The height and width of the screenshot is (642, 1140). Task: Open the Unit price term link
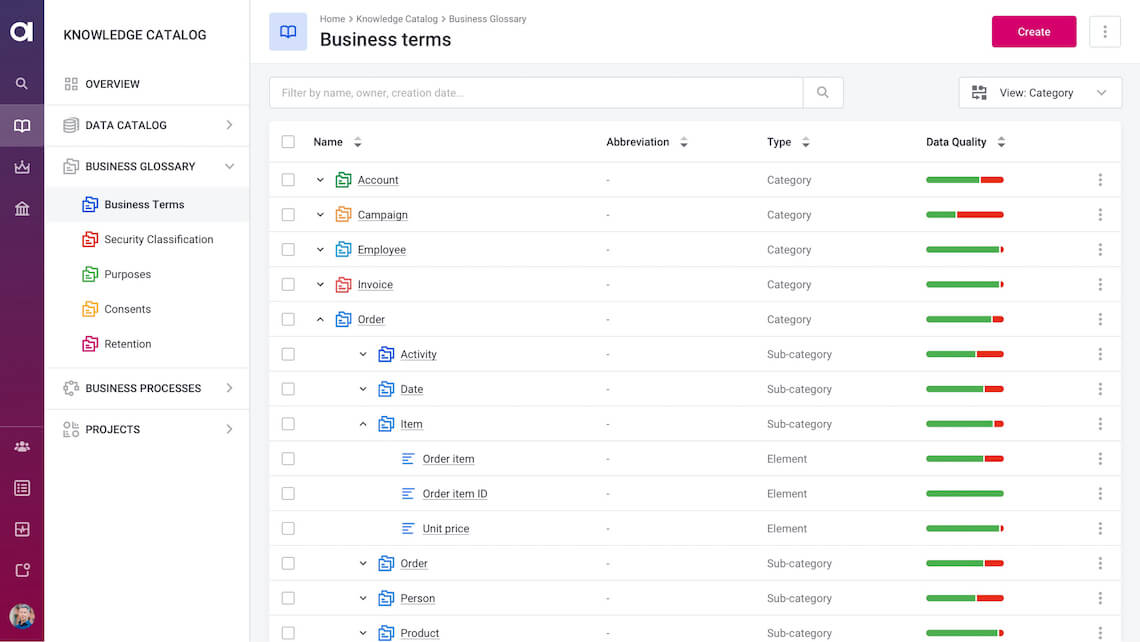point(445,529)
